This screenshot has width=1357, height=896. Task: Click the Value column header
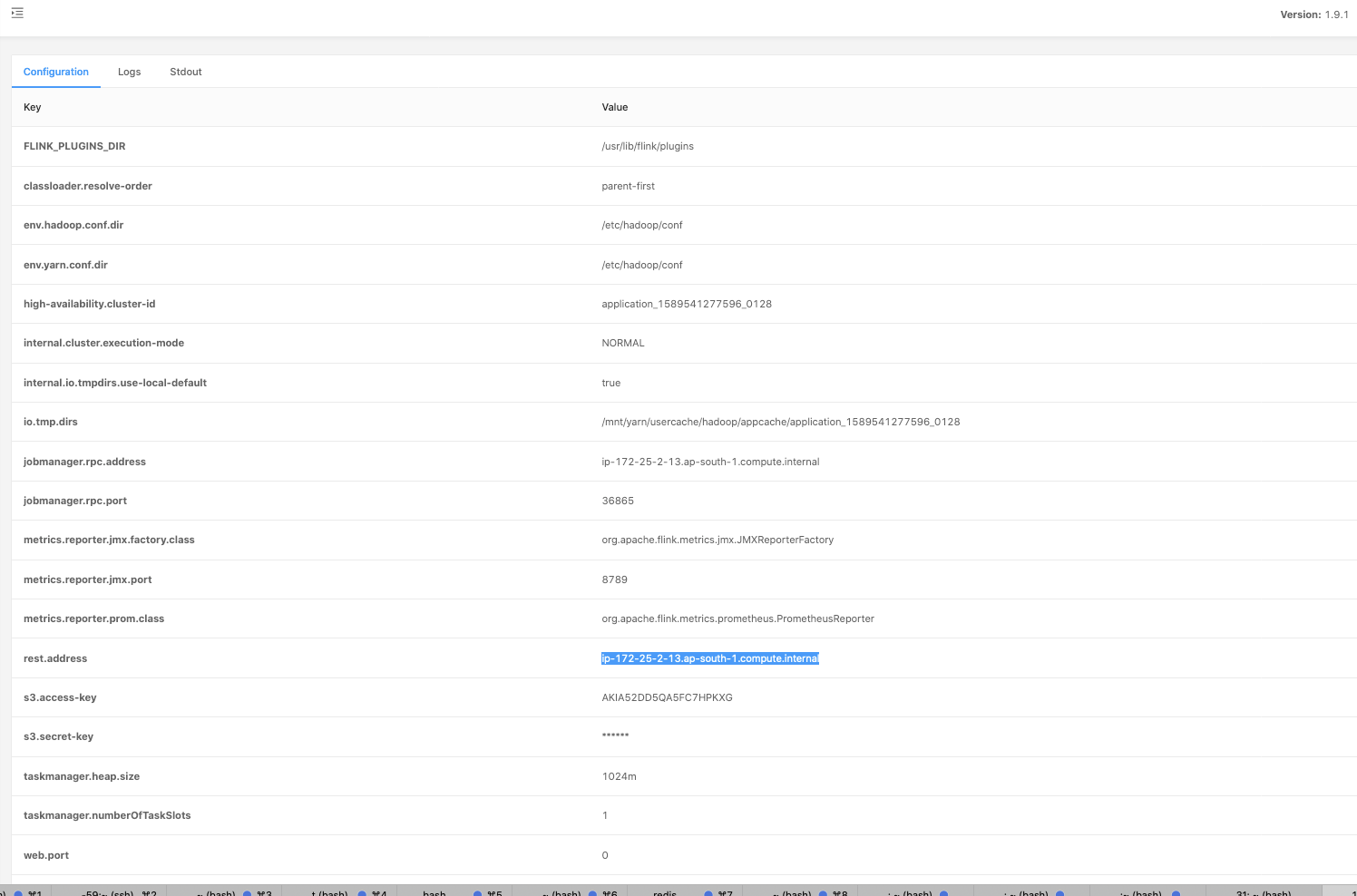pos(614,107)
